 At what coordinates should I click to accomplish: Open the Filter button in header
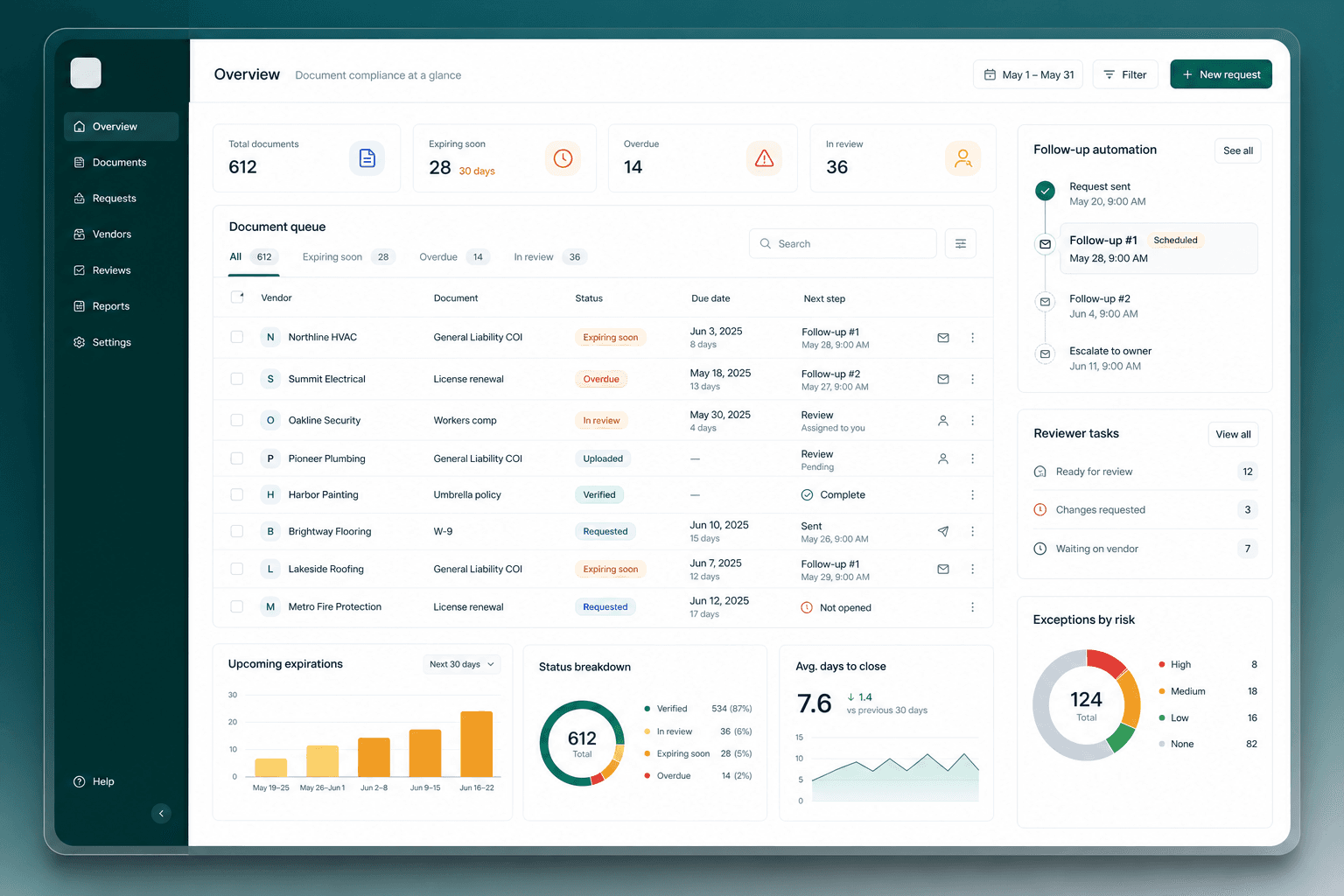[x=1125, y=74]
